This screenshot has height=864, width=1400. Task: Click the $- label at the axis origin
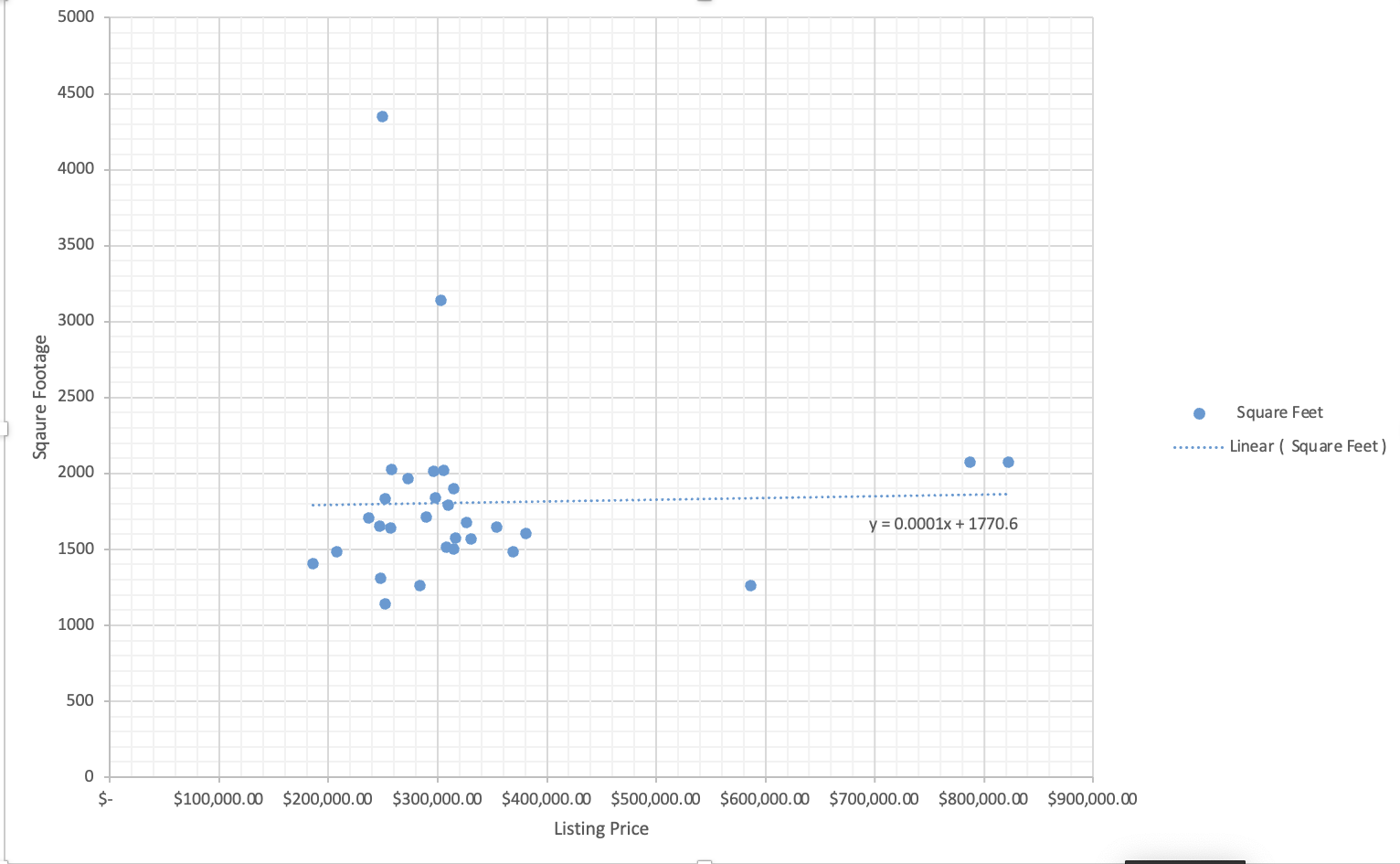point(106,798)
